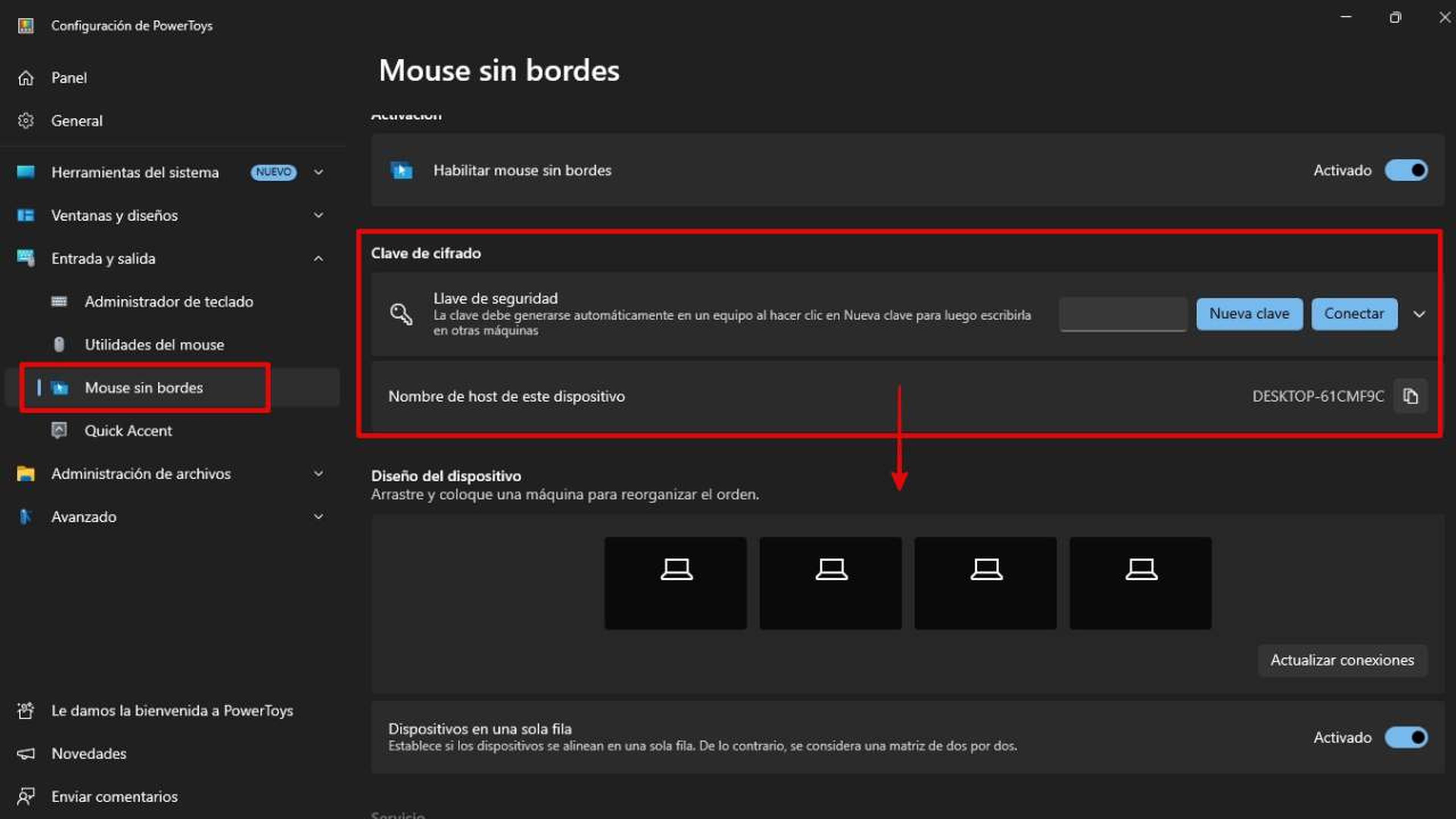Toggle Habilitar mouse sin bordes switch
The width and height of the screenshot is (1456, 819).
[1406, 170]
